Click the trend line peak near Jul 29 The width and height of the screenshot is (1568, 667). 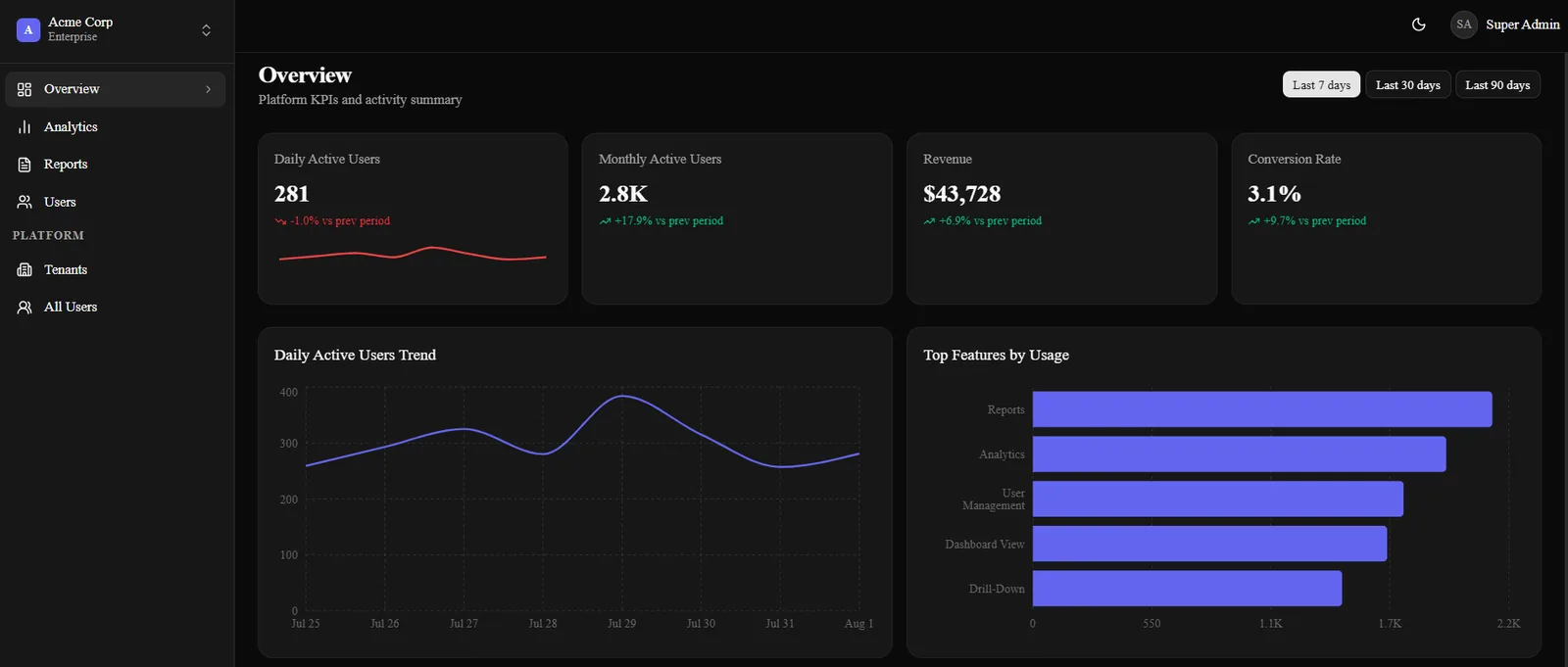point(622,396)
